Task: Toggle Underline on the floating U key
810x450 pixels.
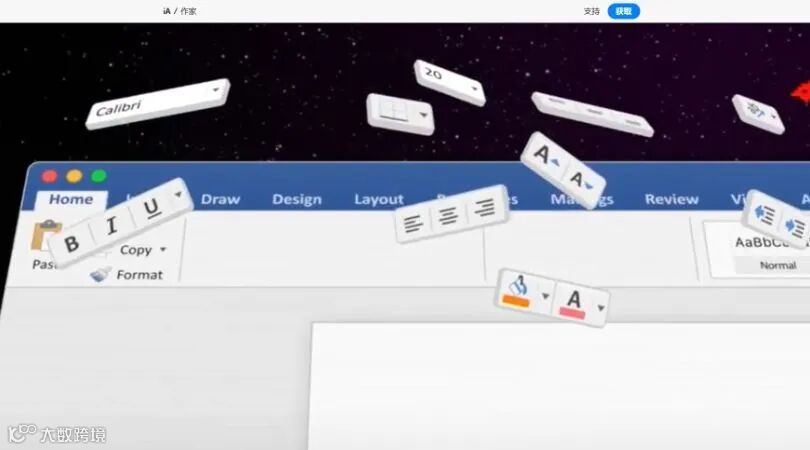Action: click(151, 208)
